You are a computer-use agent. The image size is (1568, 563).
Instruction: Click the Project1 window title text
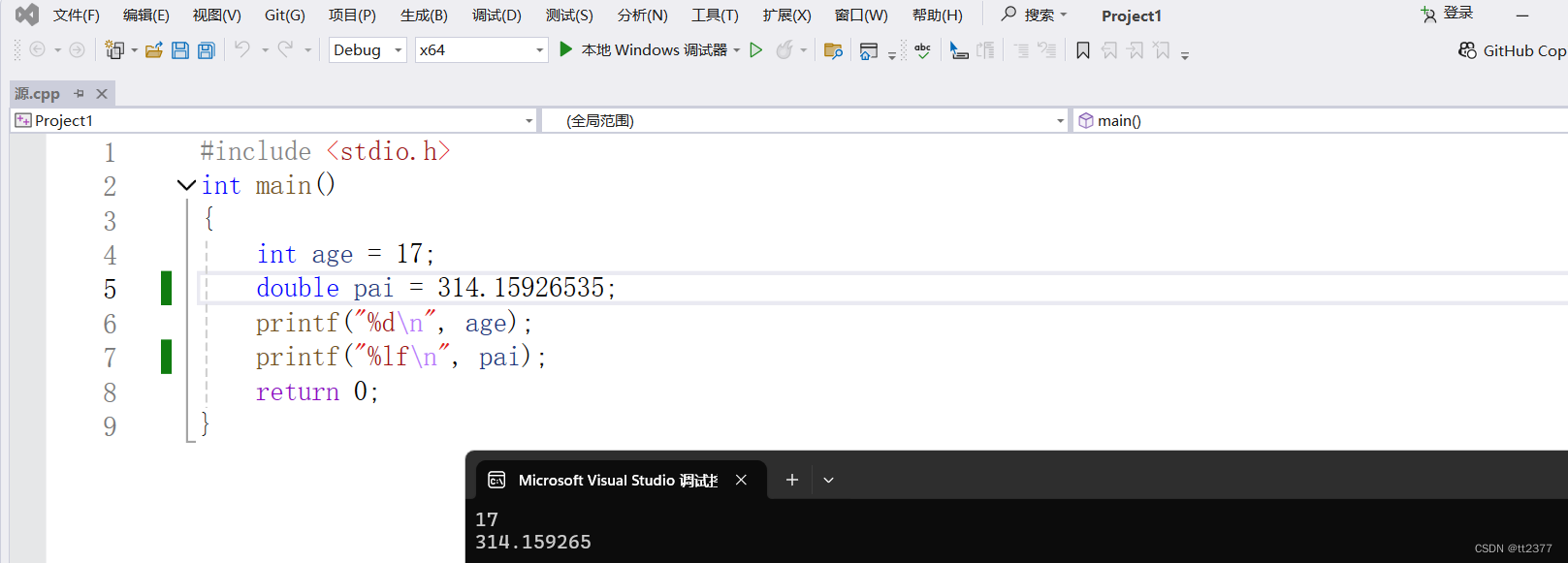click(1132, 16)
